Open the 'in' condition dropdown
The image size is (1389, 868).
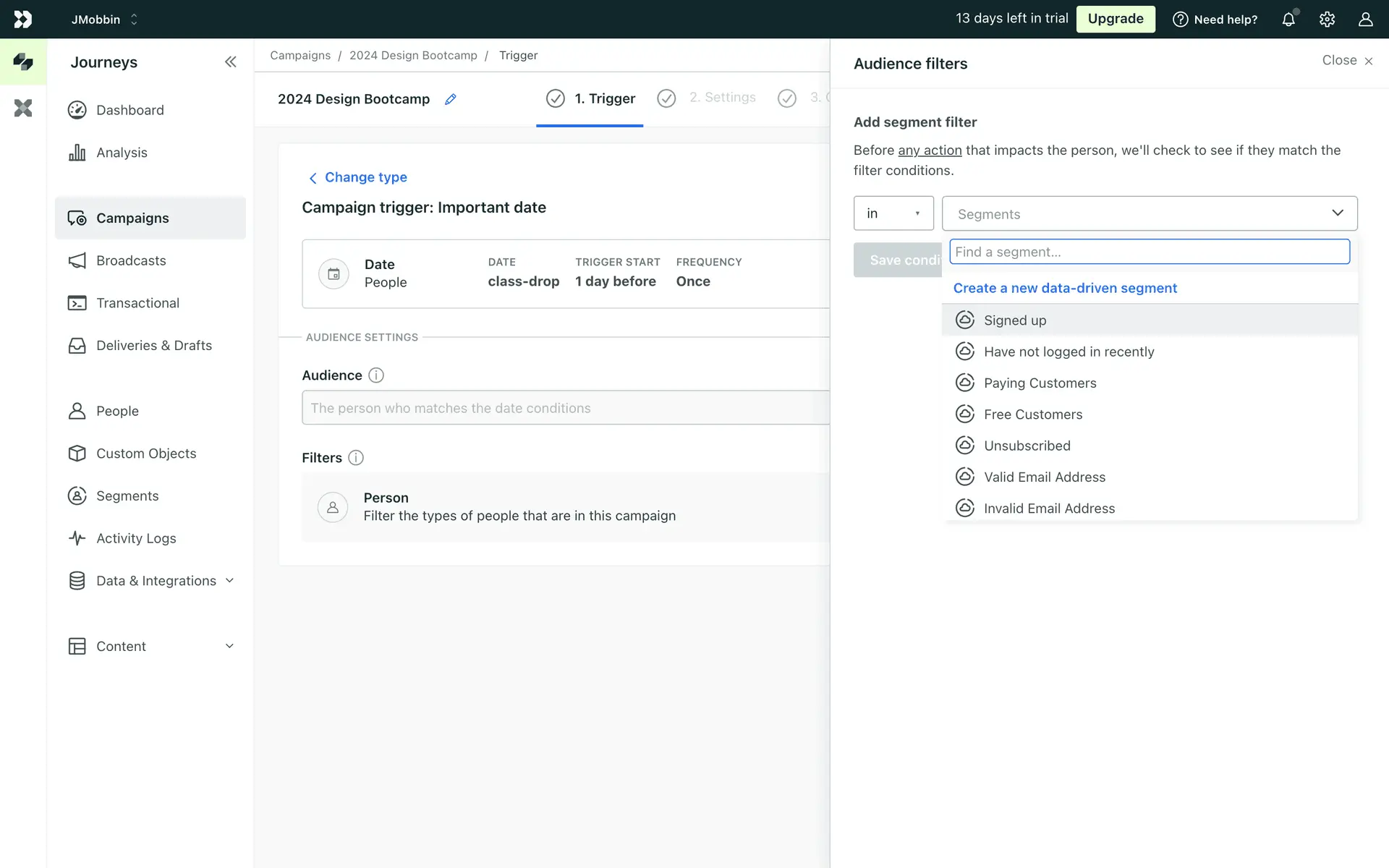893,213
